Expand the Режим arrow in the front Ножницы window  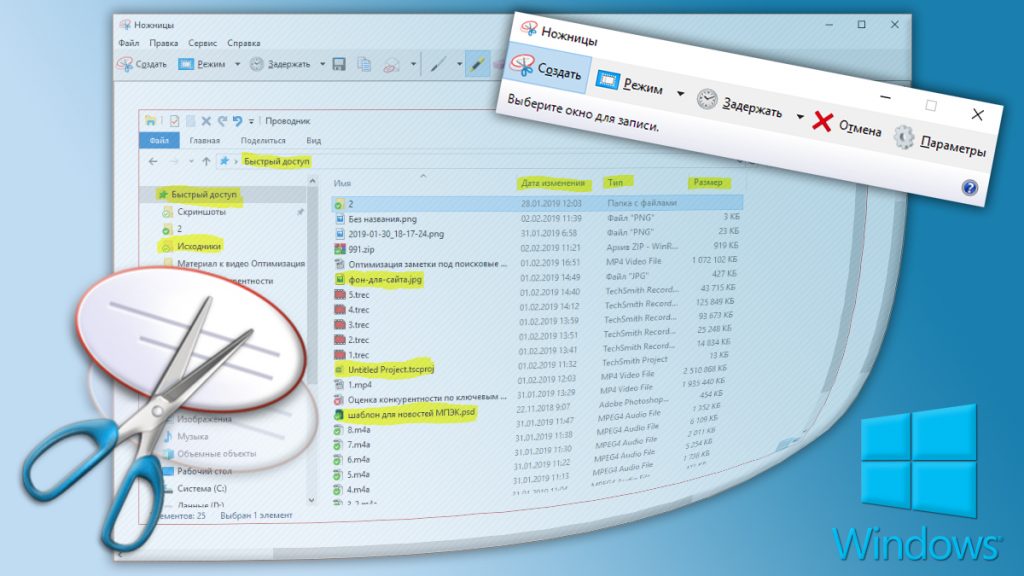click(x=680, y=94)
